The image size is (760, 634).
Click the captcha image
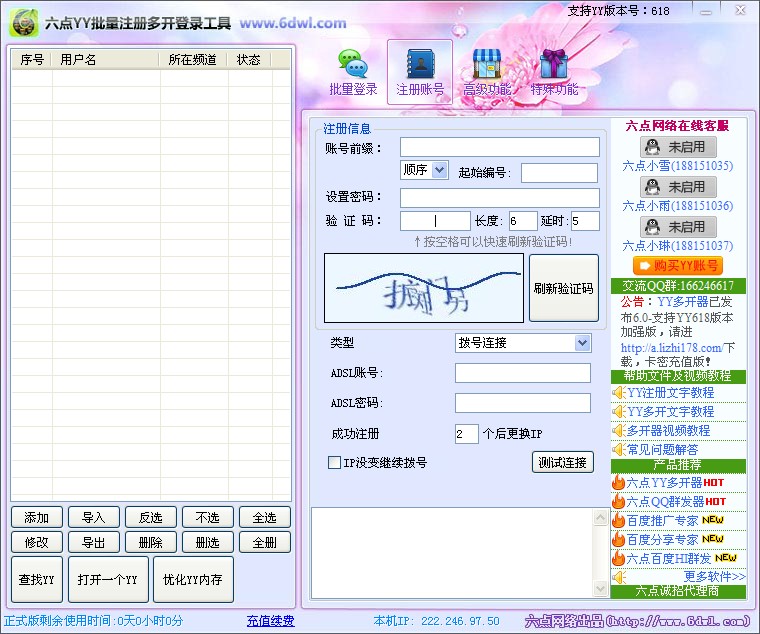tap(424, 288)
